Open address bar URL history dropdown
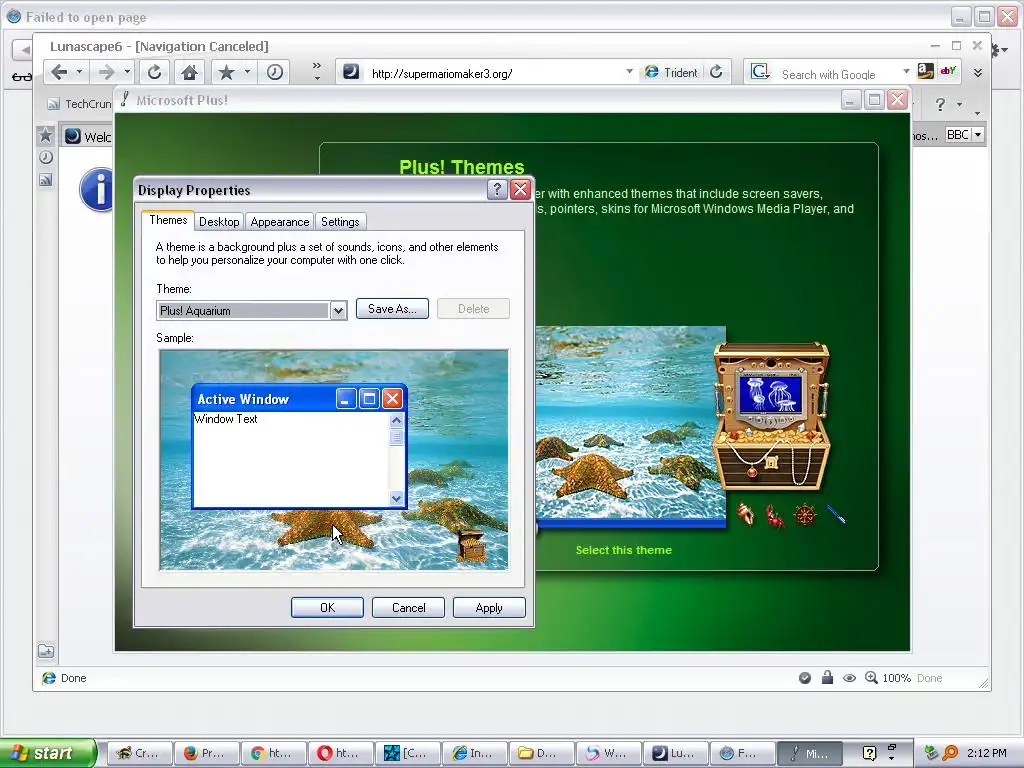This screenshot has height=768, width=1024. pyautogui.click(x=629, y=72)
